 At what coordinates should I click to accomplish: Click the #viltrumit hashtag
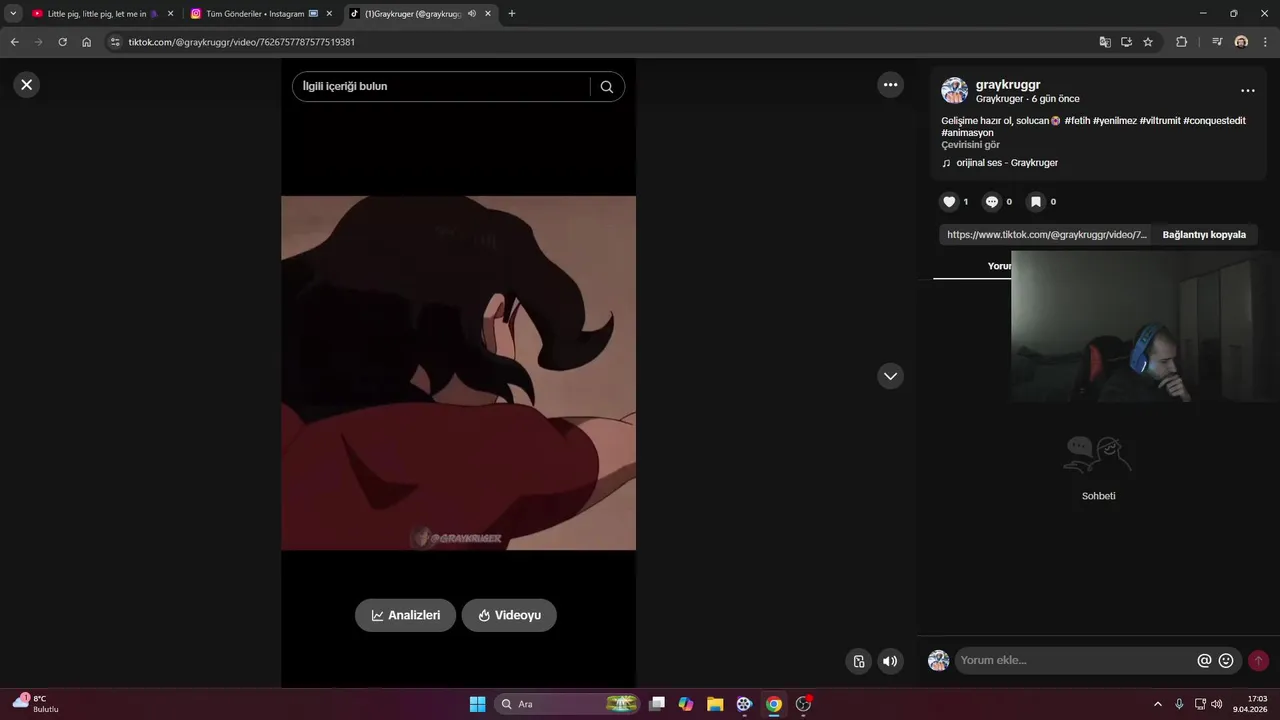point(1160,120)
